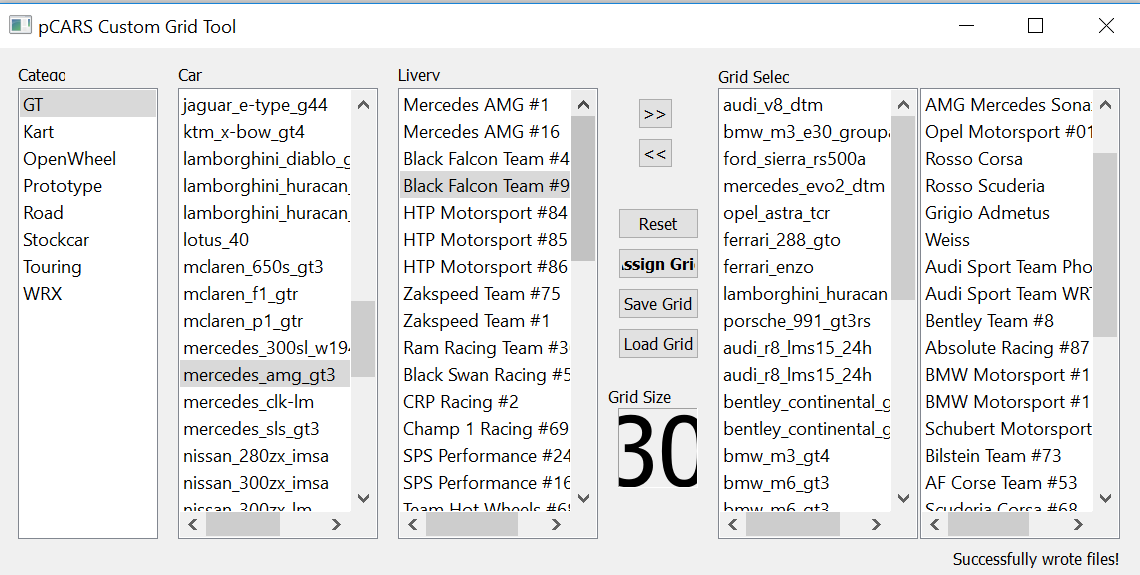The height and width of the screenshot is (575, 1140).
Task: Select Absolute Racing #87 grid livery
Action: 1008,347
